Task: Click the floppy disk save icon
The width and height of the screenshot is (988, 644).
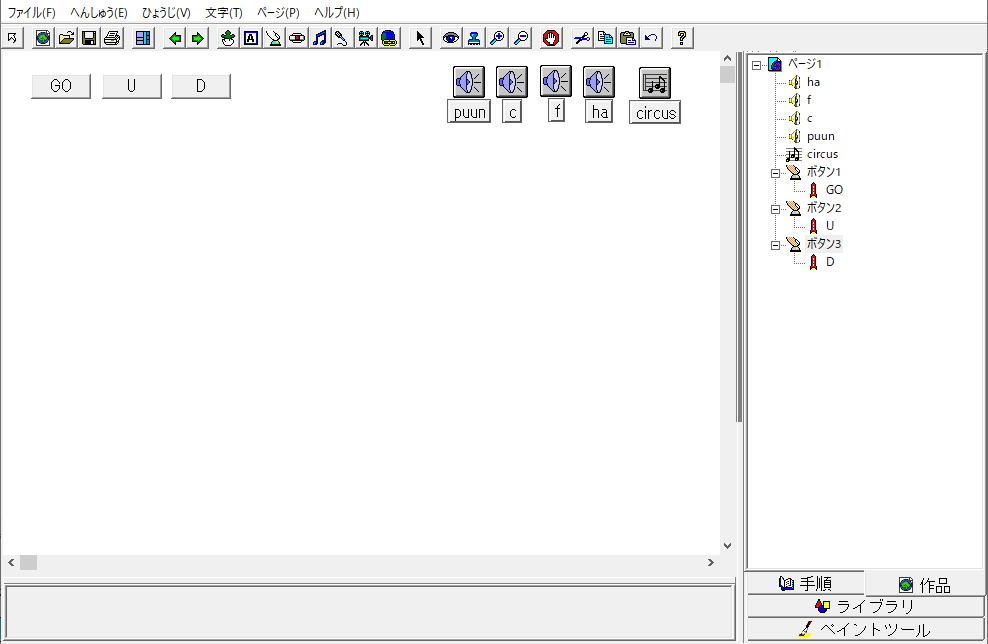Action: tap(89, 38)
